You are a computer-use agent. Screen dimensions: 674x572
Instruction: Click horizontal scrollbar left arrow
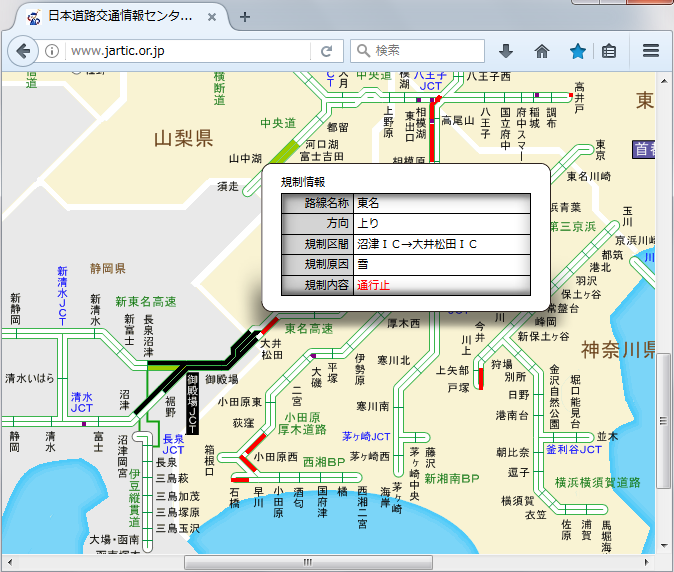point(10,562)
